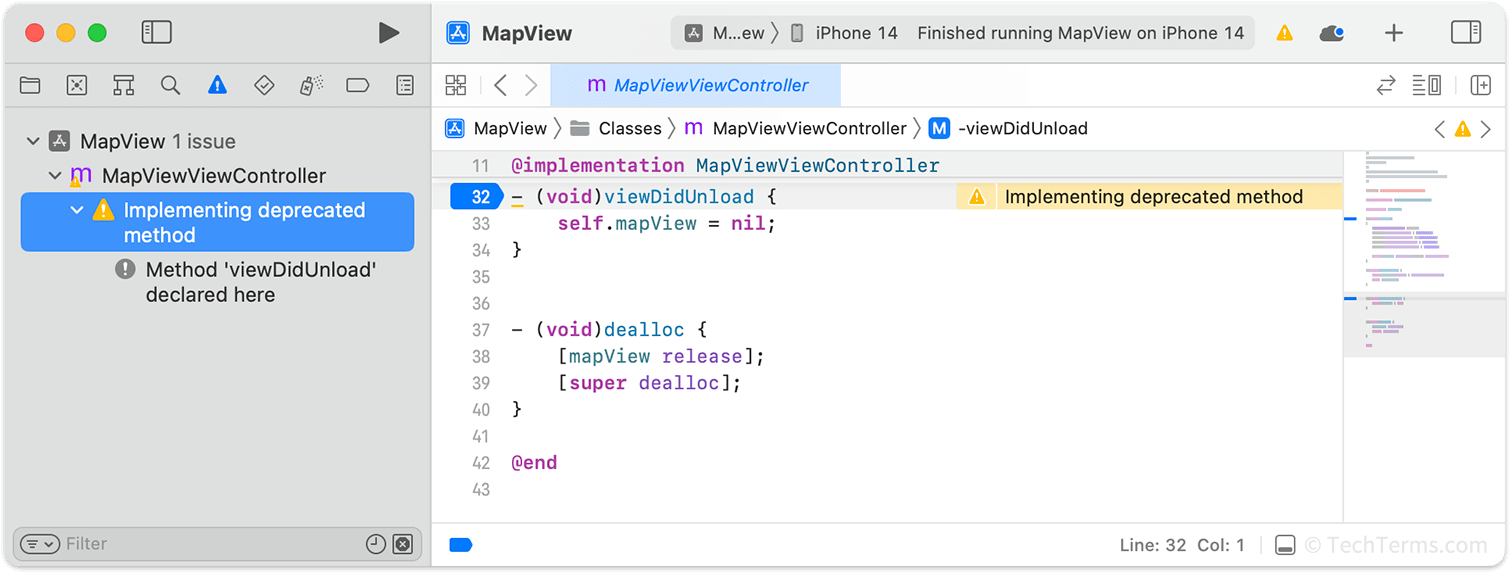The width and height of the screenshot is (1511, 574).
Task: Open the report navigator
Action: click(405, 86)
